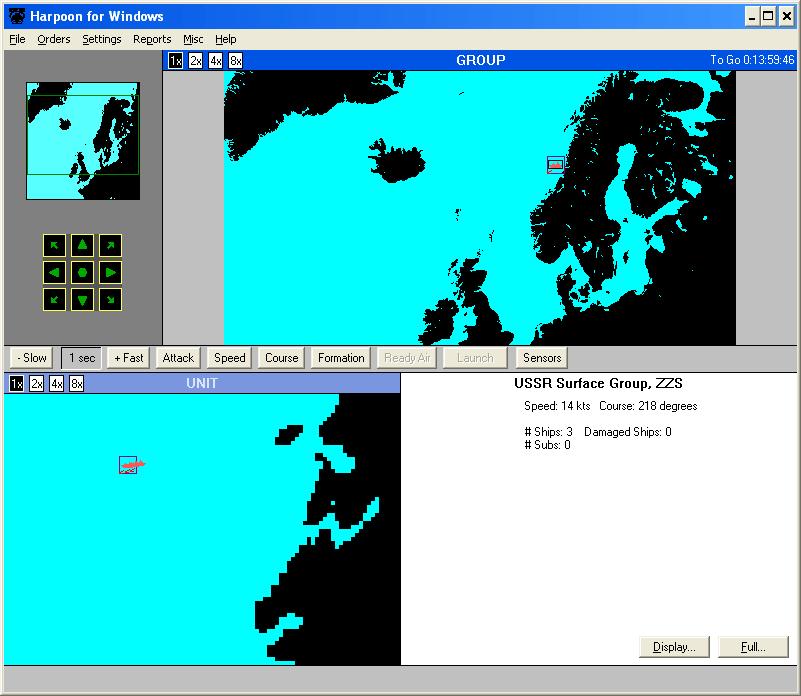Open the Formation editor button
Viewport: 801px width, 696px height.
(x=341, y=358)
